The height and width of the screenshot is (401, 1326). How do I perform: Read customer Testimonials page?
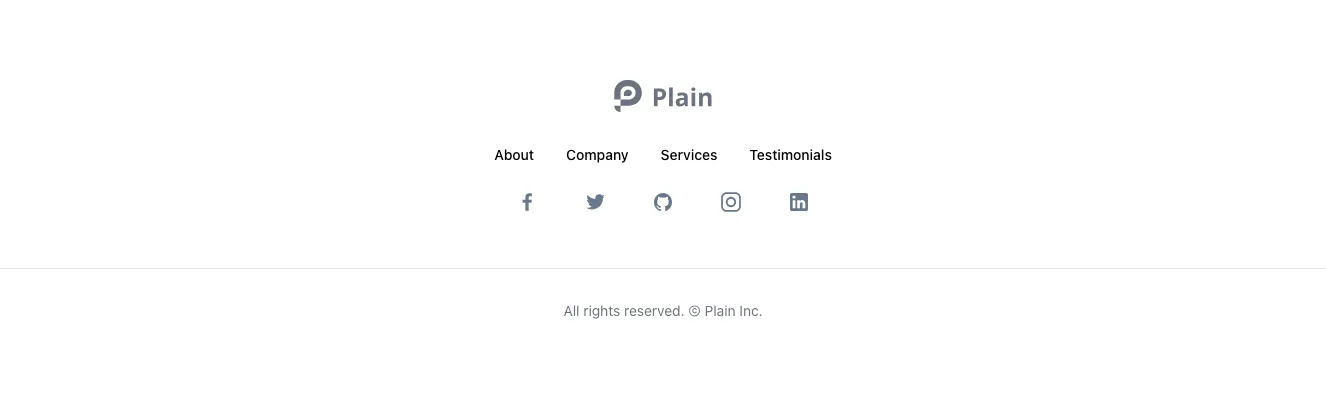coord(790,155)
